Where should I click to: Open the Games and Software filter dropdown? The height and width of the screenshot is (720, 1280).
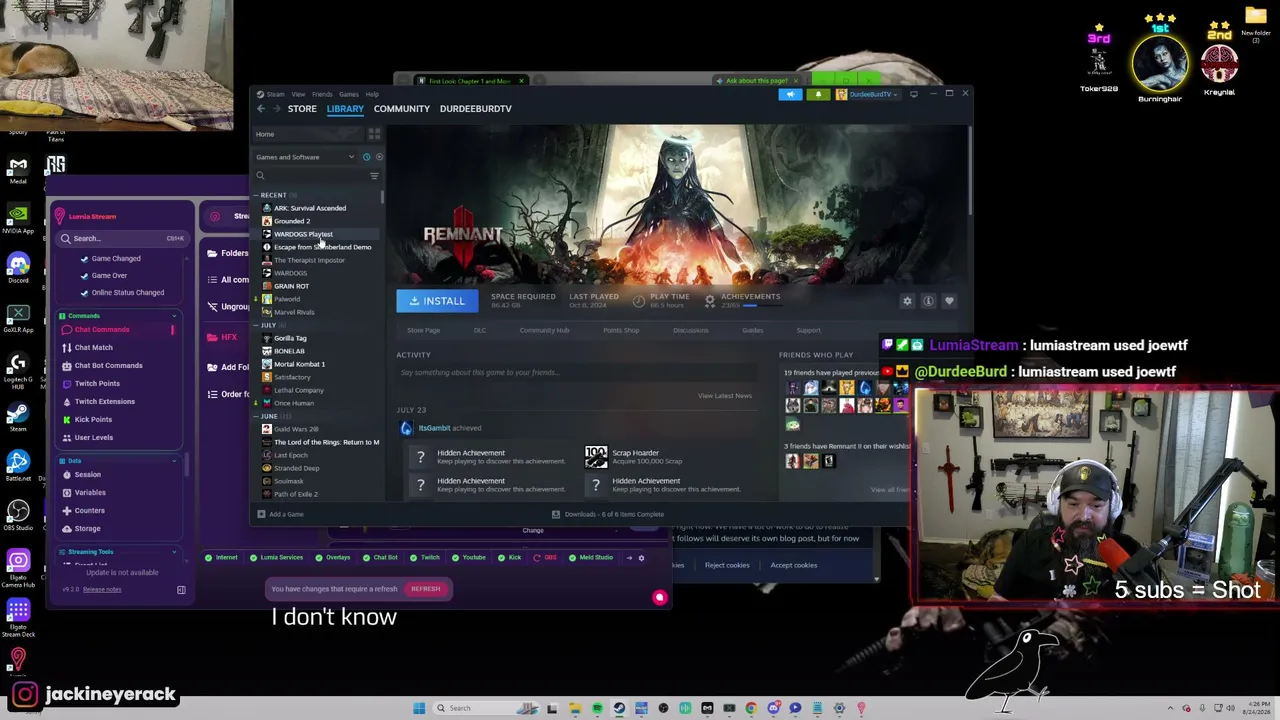click(x=305, y=157)
